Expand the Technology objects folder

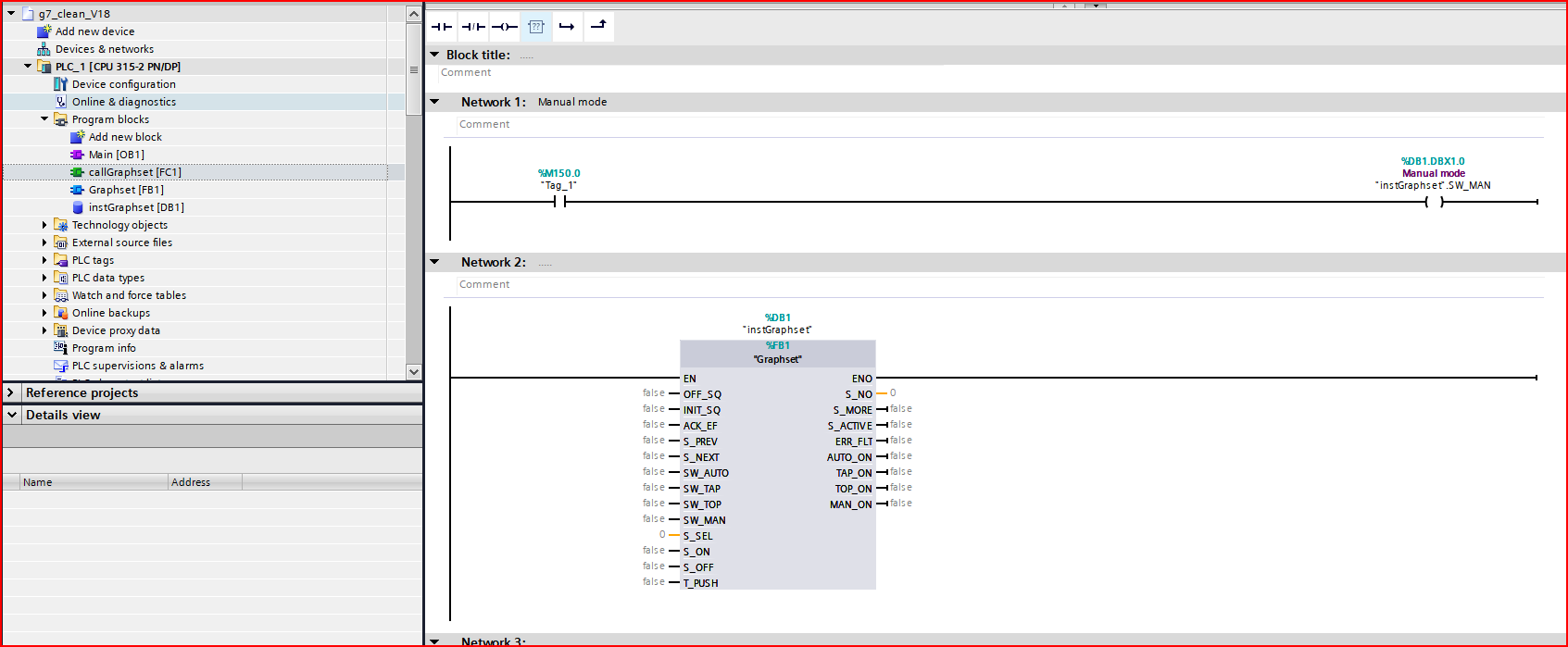tap(44, 225)
